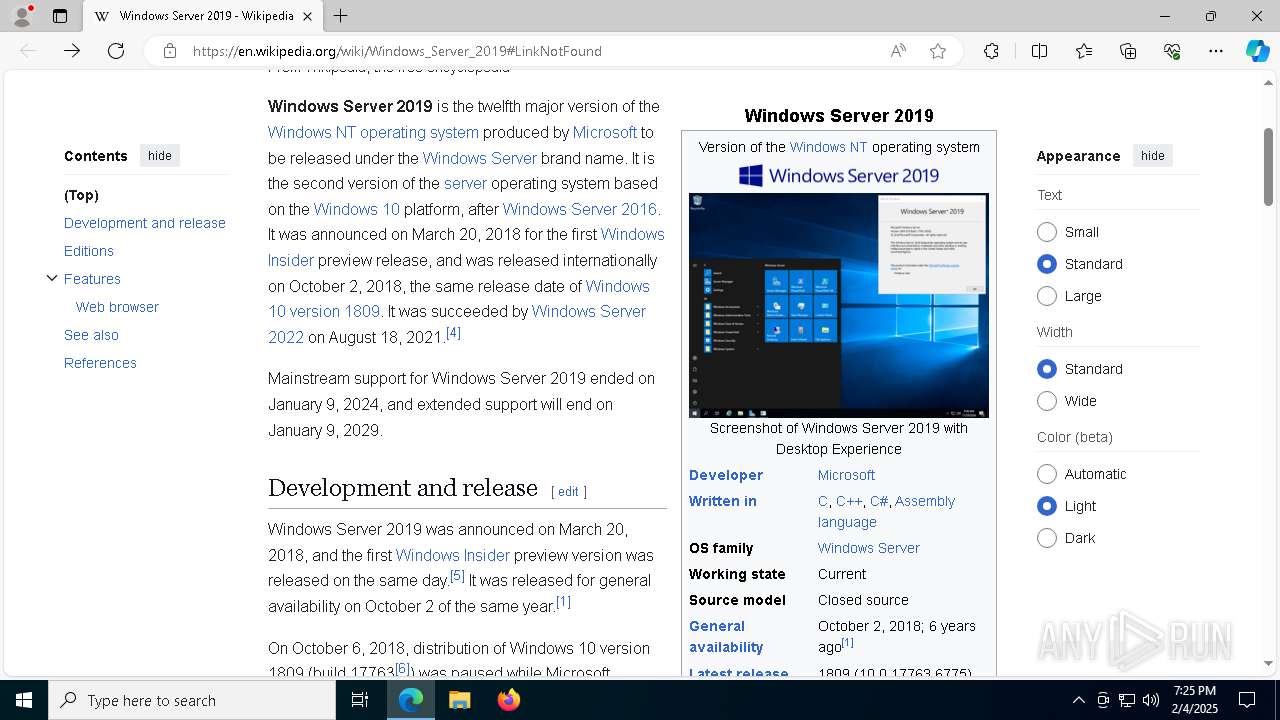Open the notifications action center
The image size is (1280, 720).
[x=1247, y=700]
